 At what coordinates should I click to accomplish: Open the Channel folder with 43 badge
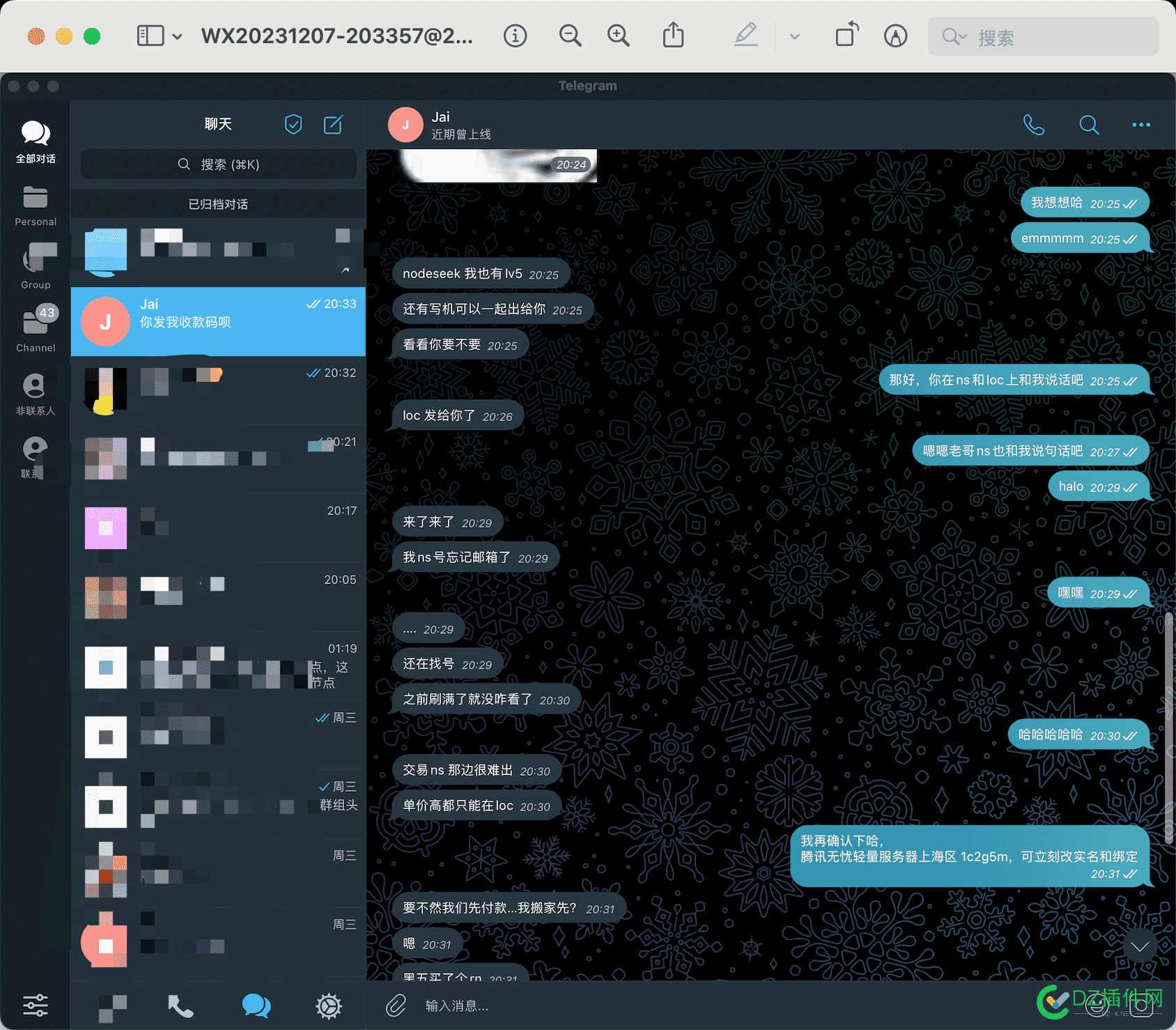click(36, 329)
